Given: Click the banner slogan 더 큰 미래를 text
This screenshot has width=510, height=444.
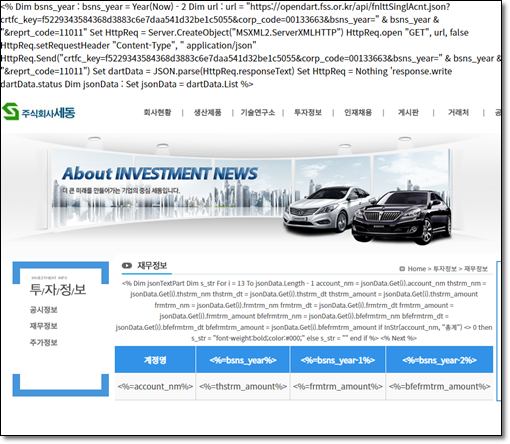Looking at the screenshot, I should [x=121, y=191].
